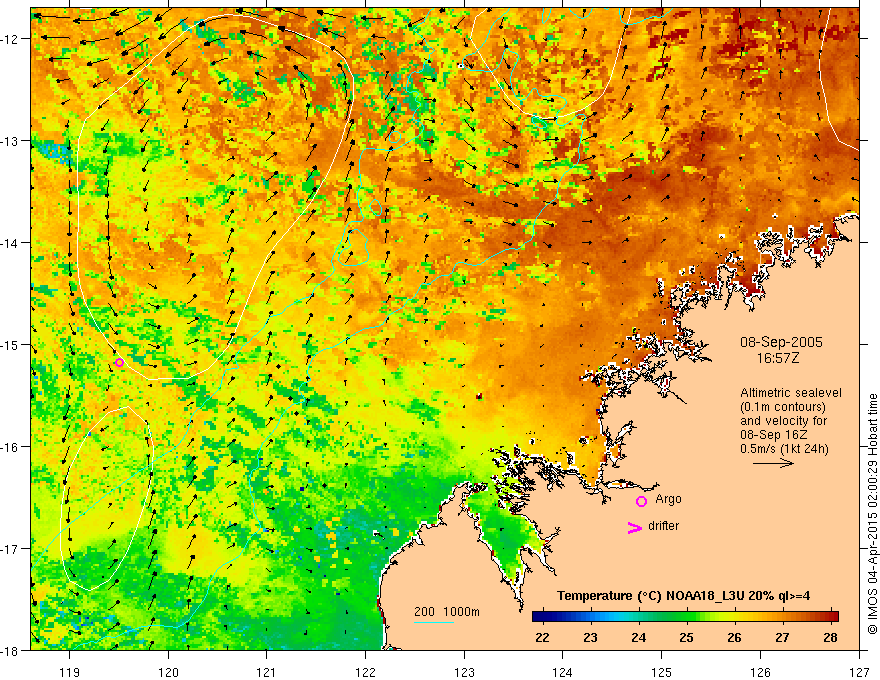Click the '22' colorbar temperature label
This screenshot has height=680, width=880.
[x=542, y=637]
